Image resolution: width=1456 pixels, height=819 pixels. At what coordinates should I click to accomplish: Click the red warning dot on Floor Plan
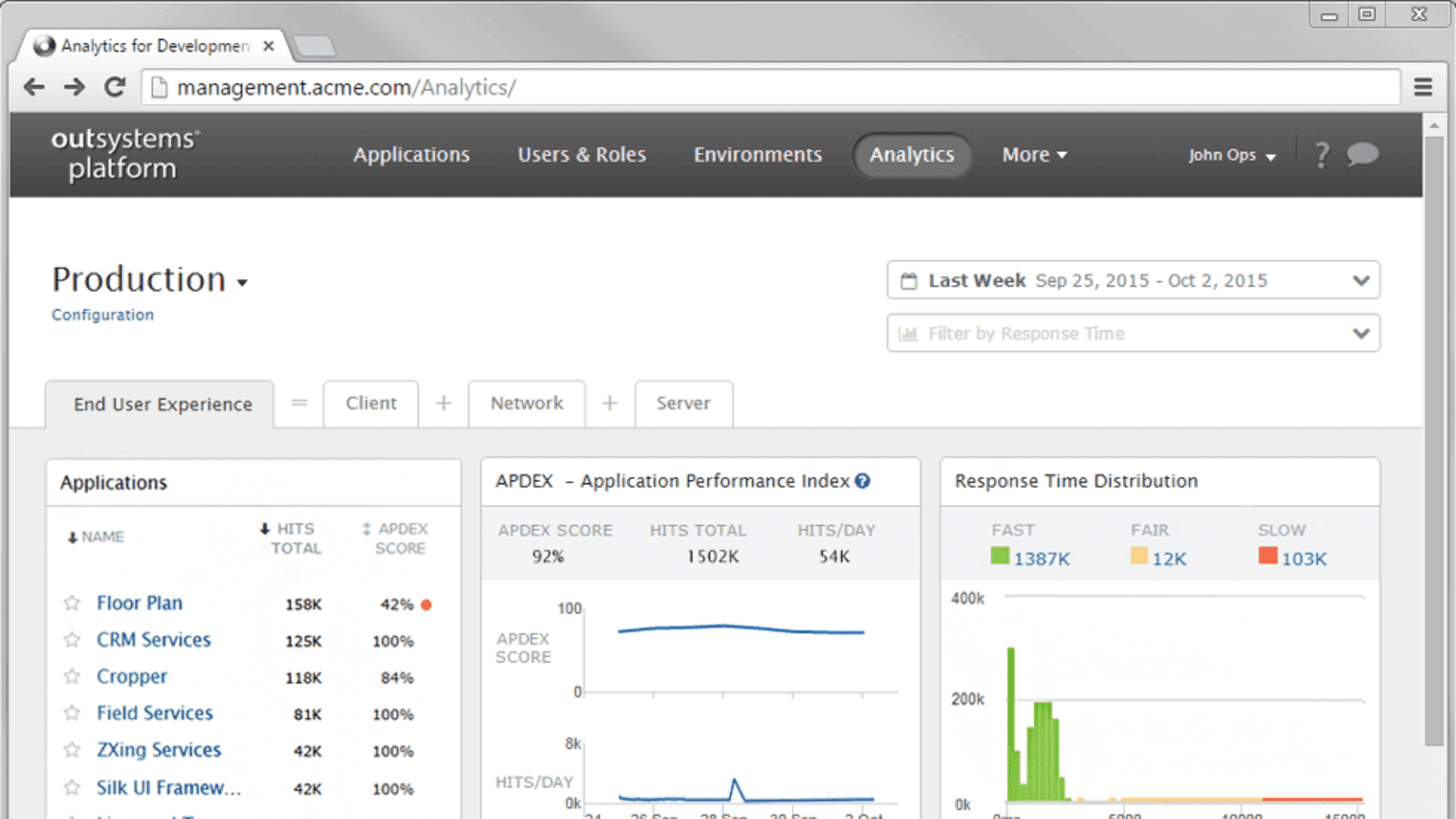426,604
